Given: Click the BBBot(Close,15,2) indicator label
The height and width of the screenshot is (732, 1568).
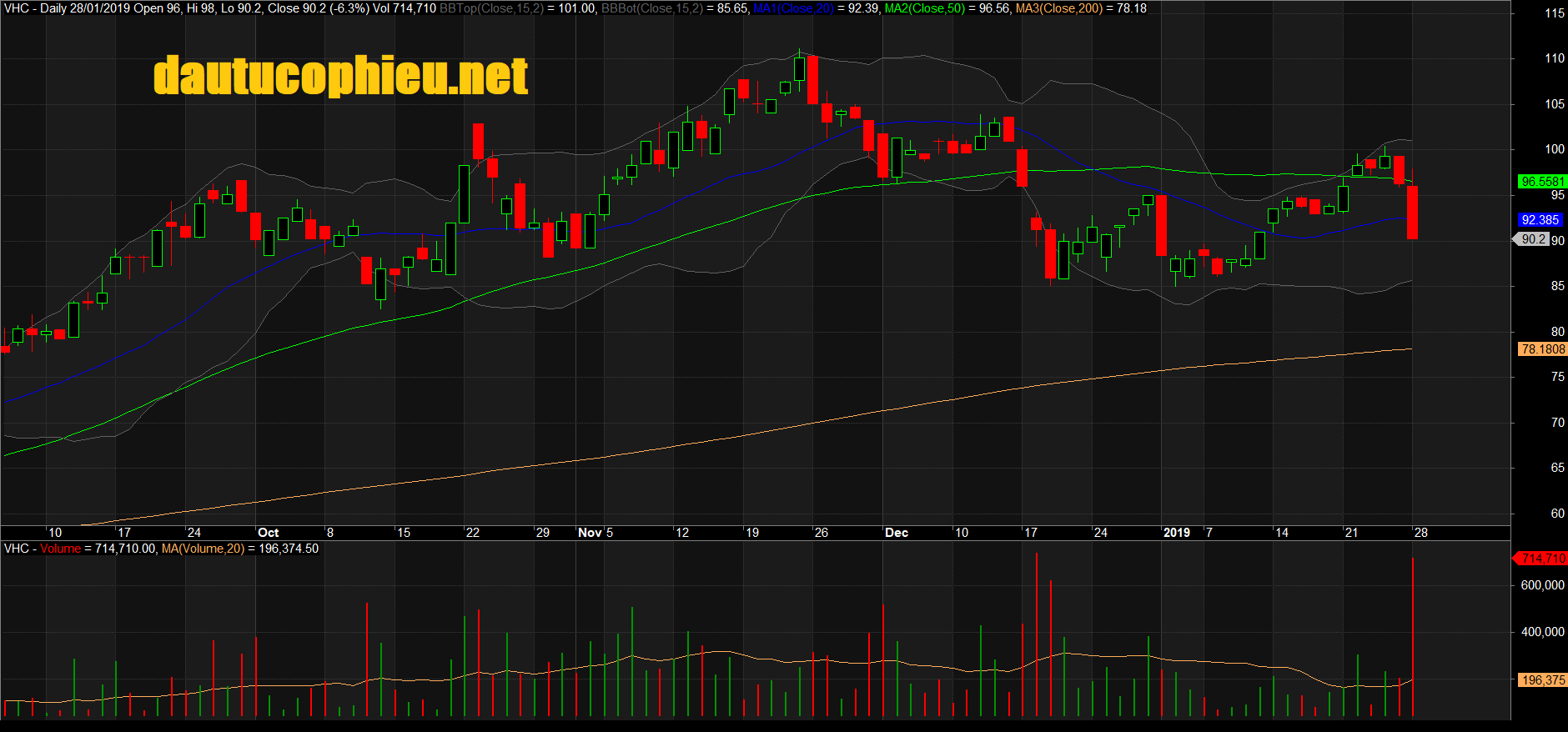Looking at the screenshot, I should coord(652,8).
